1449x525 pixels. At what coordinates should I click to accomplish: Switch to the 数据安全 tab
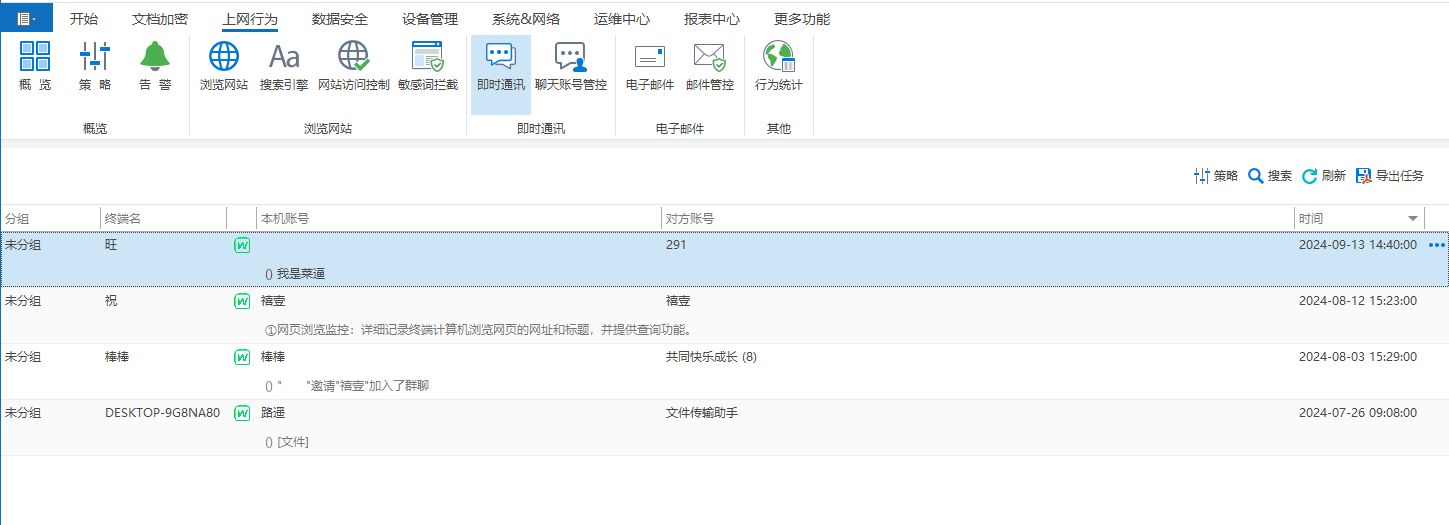(x=339, y=19)
